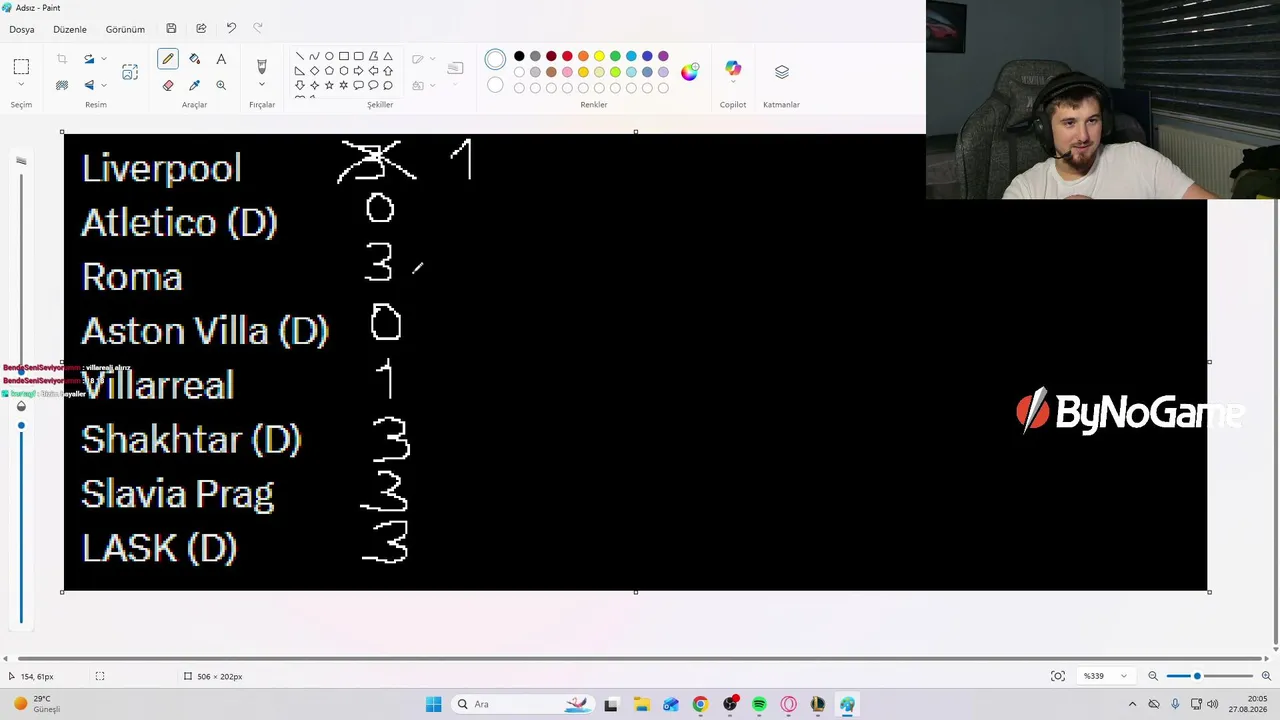Open the weather widget on taskbar
The image size is (1280, 720).
tap(37, 704)
